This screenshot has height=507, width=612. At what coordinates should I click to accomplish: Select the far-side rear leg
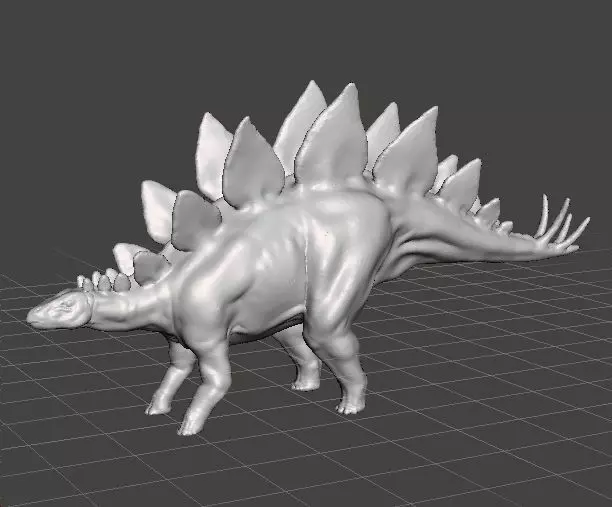point(302,363)
